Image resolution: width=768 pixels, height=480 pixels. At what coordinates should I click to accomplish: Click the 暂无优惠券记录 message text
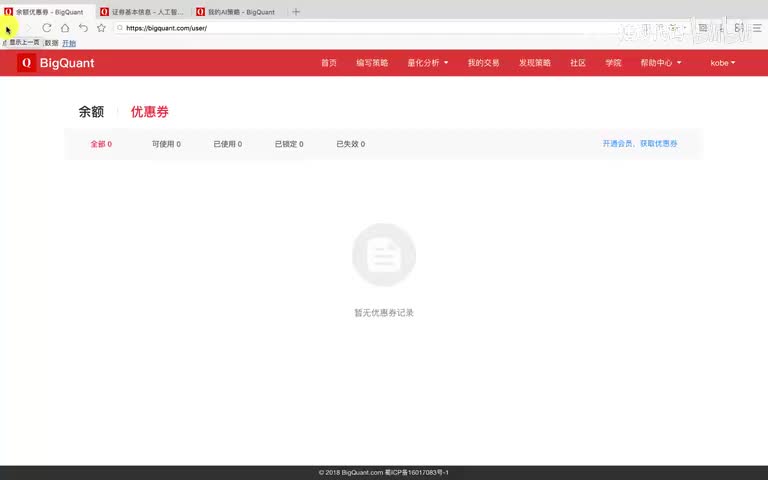(x=384, y=312)
